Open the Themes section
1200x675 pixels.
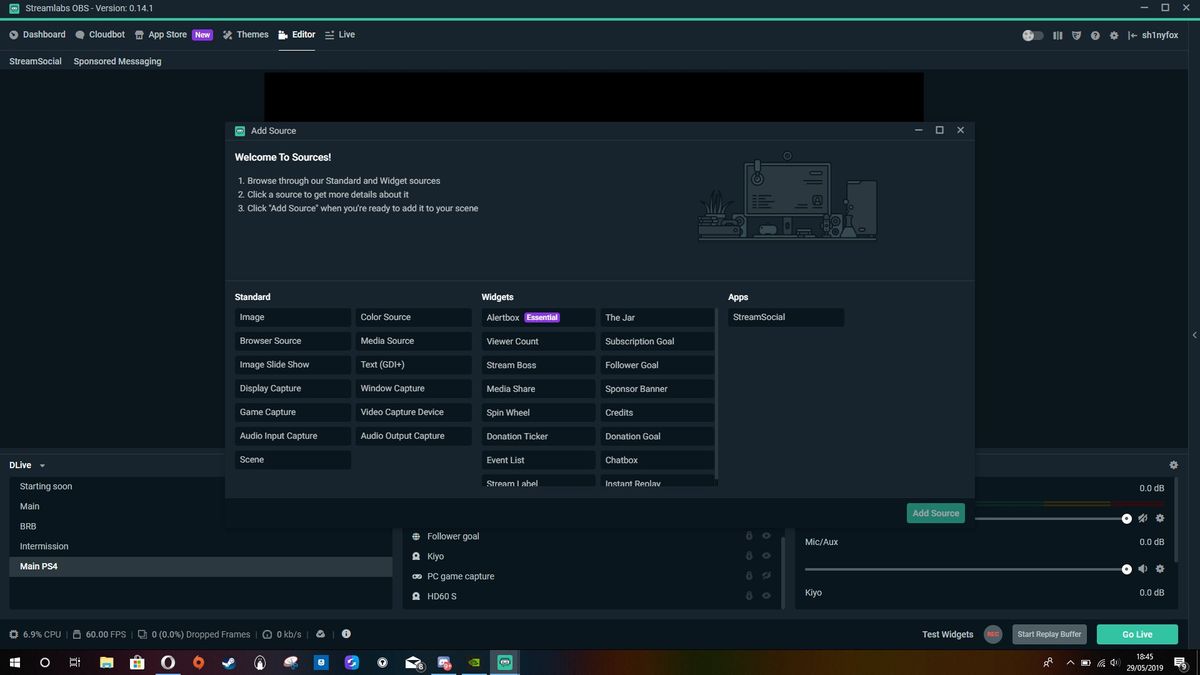coord(252,34)
